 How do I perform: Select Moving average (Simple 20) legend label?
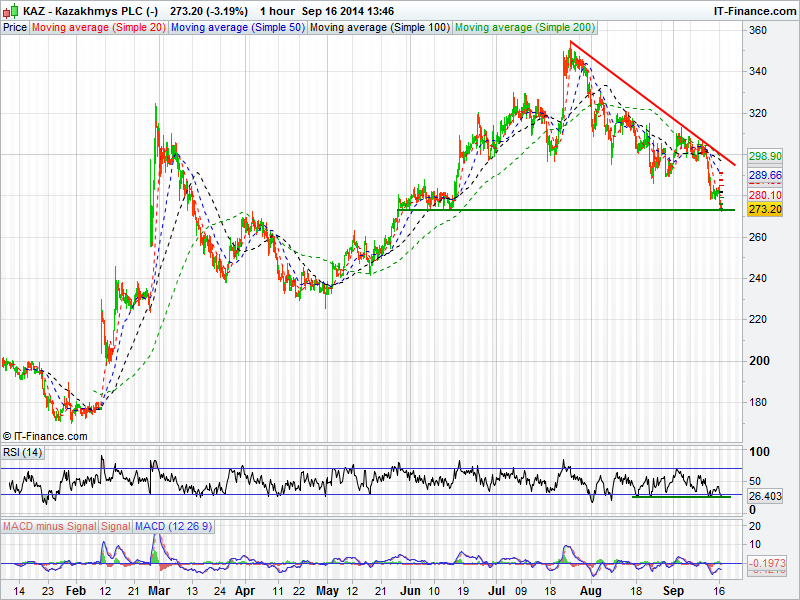99,28
